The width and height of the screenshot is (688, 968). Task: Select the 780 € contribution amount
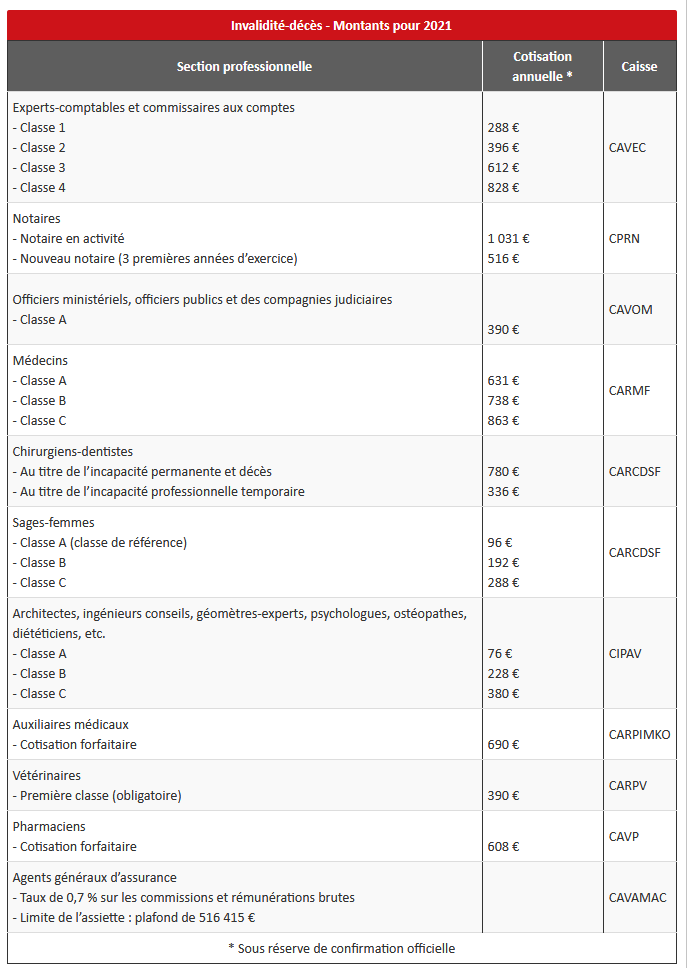(x=503, y=472)
